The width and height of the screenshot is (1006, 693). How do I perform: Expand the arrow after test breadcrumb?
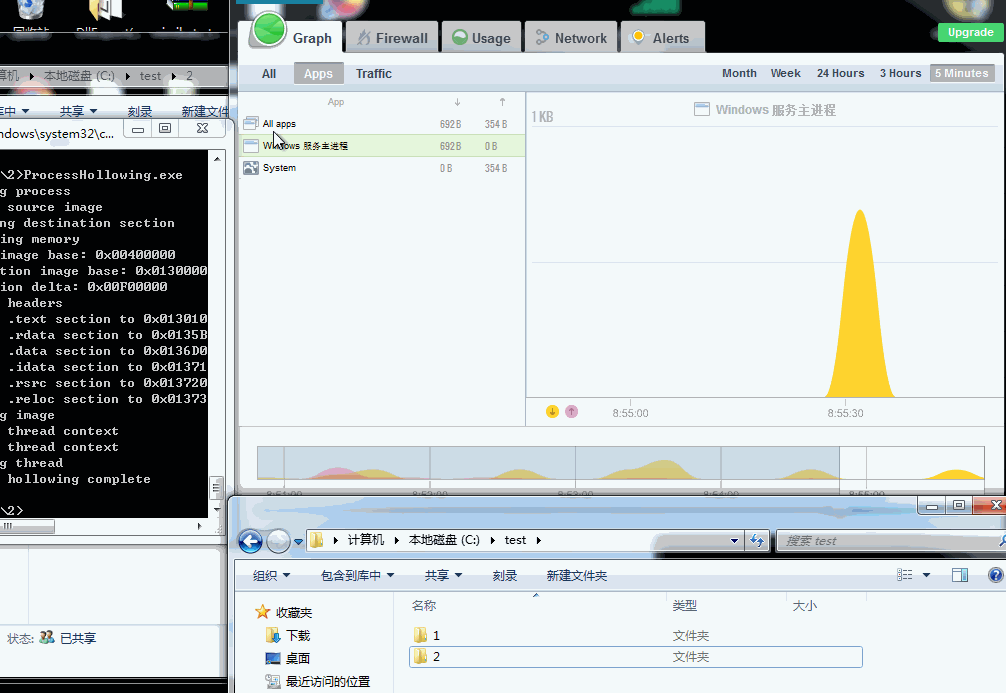(x=538, y=540)
